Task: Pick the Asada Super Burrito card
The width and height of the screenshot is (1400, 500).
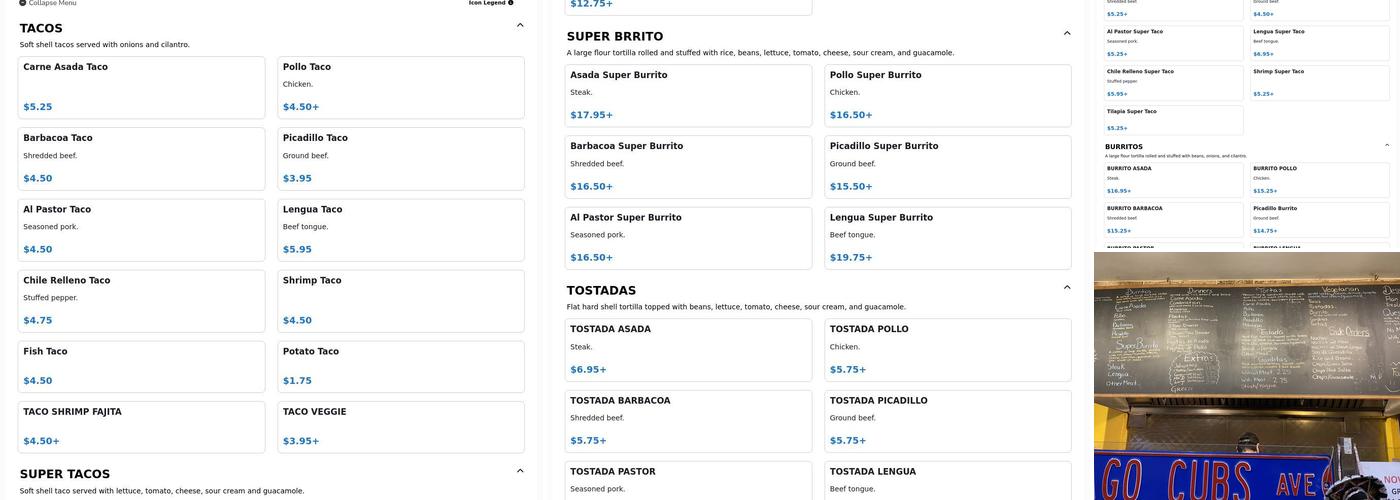Action: coord(688,95)
